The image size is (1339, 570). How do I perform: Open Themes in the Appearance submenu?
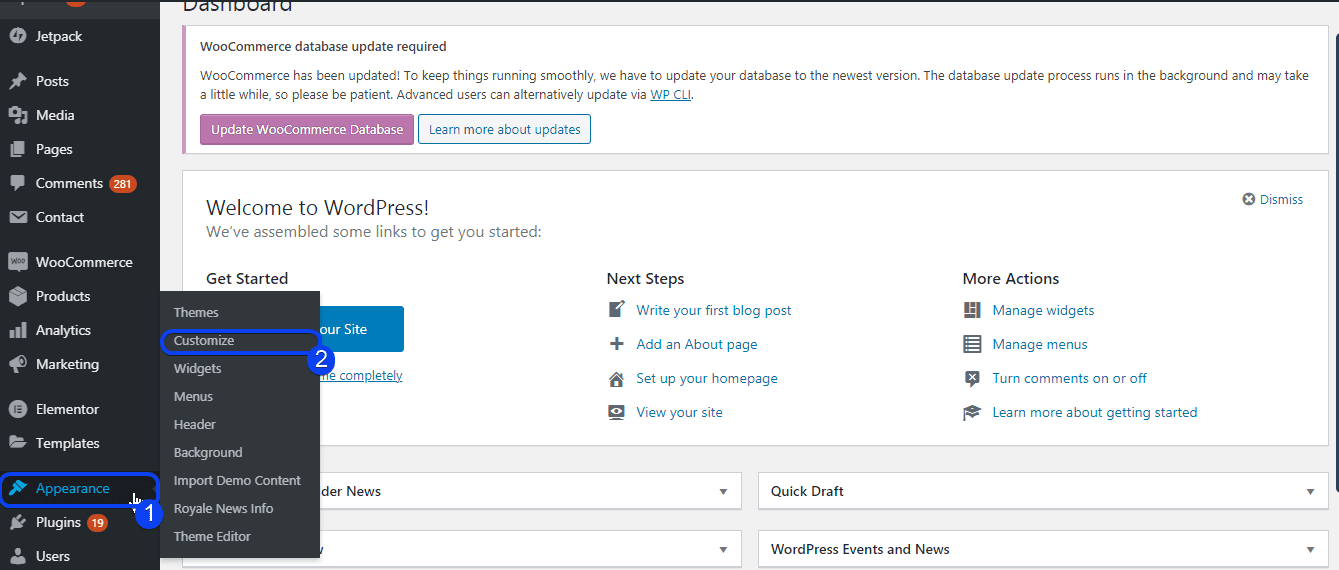tap(196, 312)
